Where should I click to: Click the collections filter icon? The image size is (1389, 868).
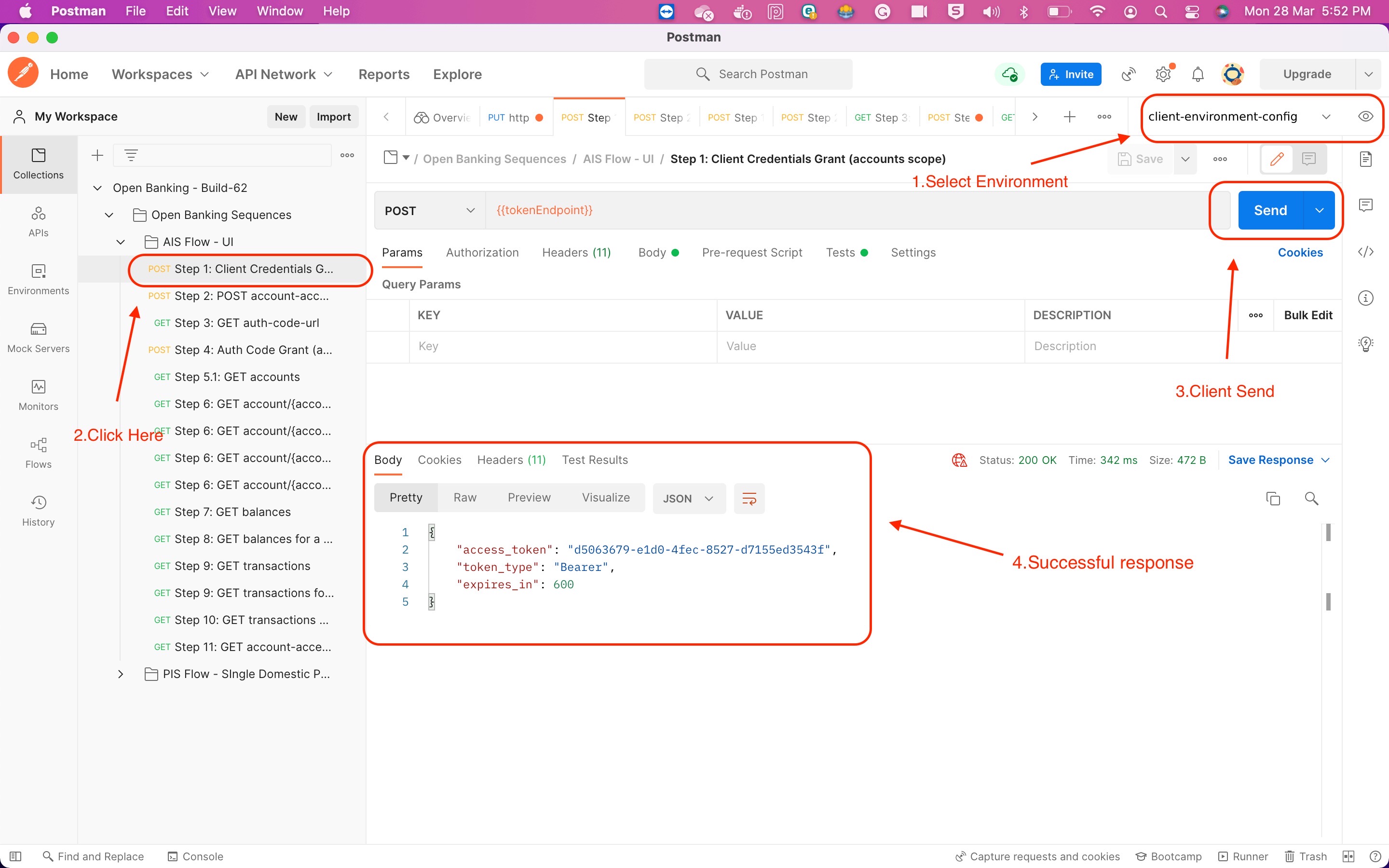point(131,155)
